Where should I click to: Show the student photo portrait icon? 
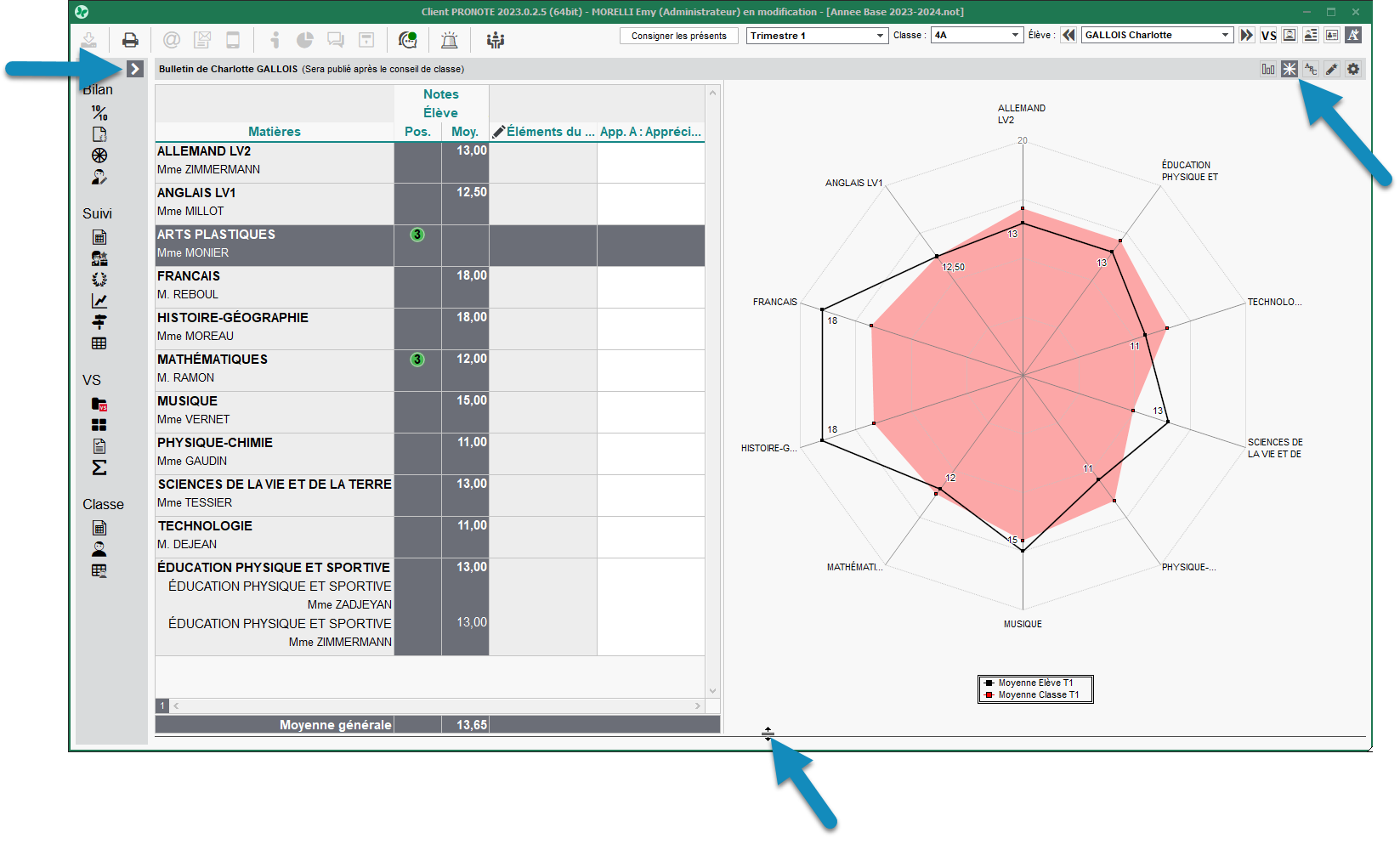click(1289, 35)
